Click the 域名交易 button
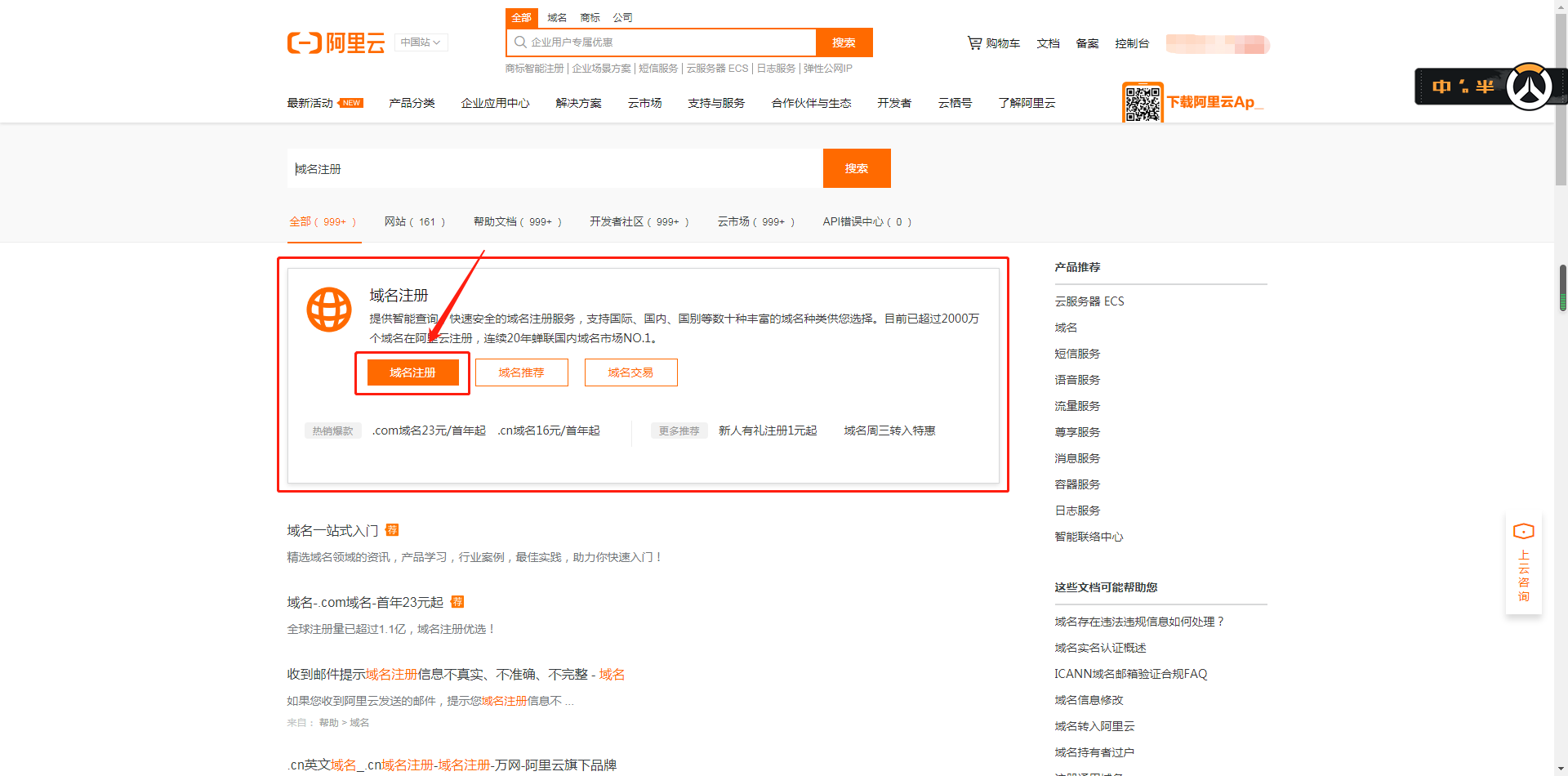Image resolution: width=1568 pixels, height=776 pixels. coord(630,372)
